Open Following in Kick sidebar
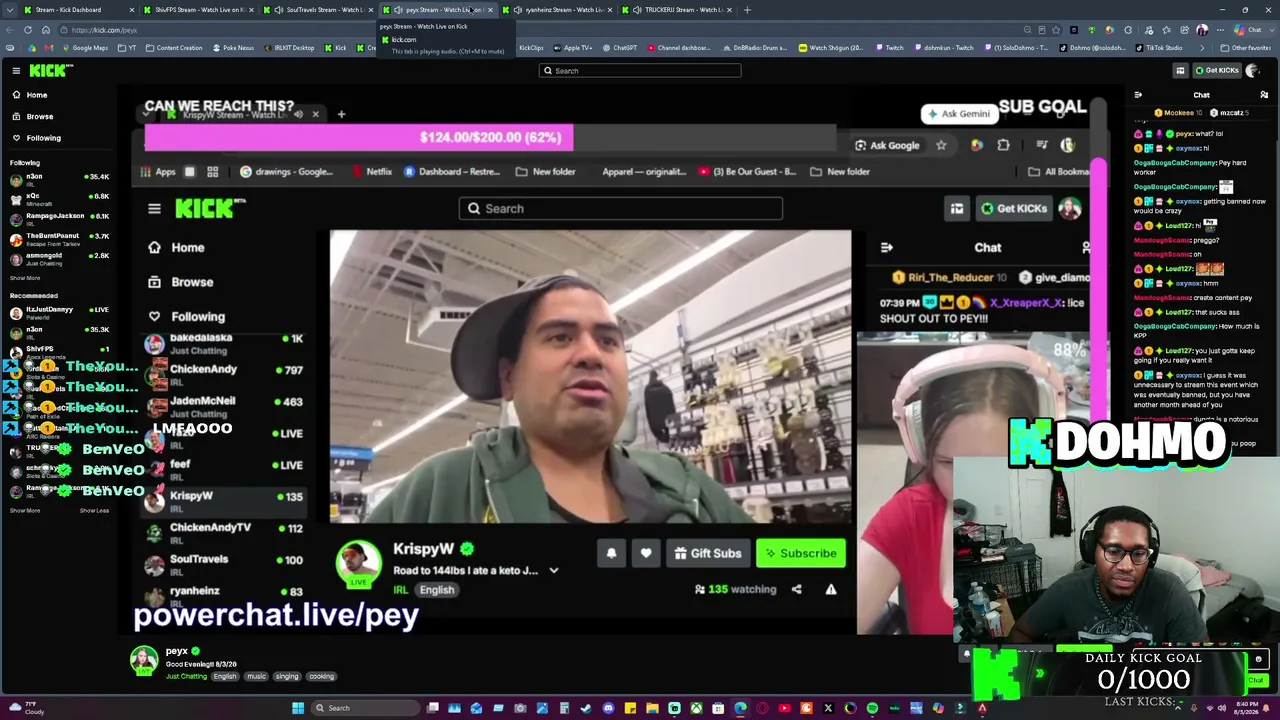Viewport: 1280px width, 720px height. click(x=43, y=138)
